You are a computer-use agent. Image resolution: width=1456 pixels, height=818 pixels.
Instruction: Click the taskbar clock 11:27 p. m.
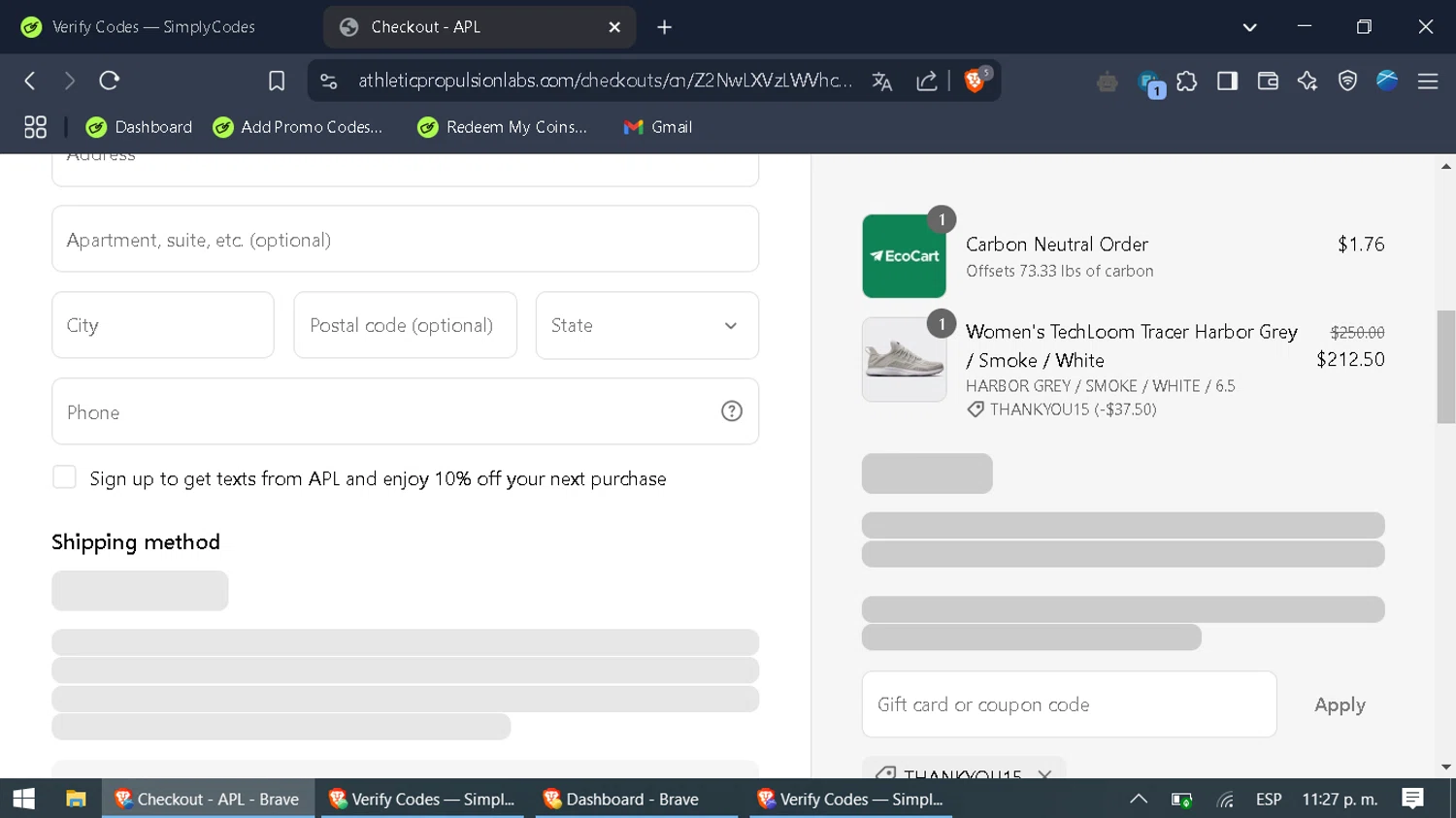tap(1340, 800)
